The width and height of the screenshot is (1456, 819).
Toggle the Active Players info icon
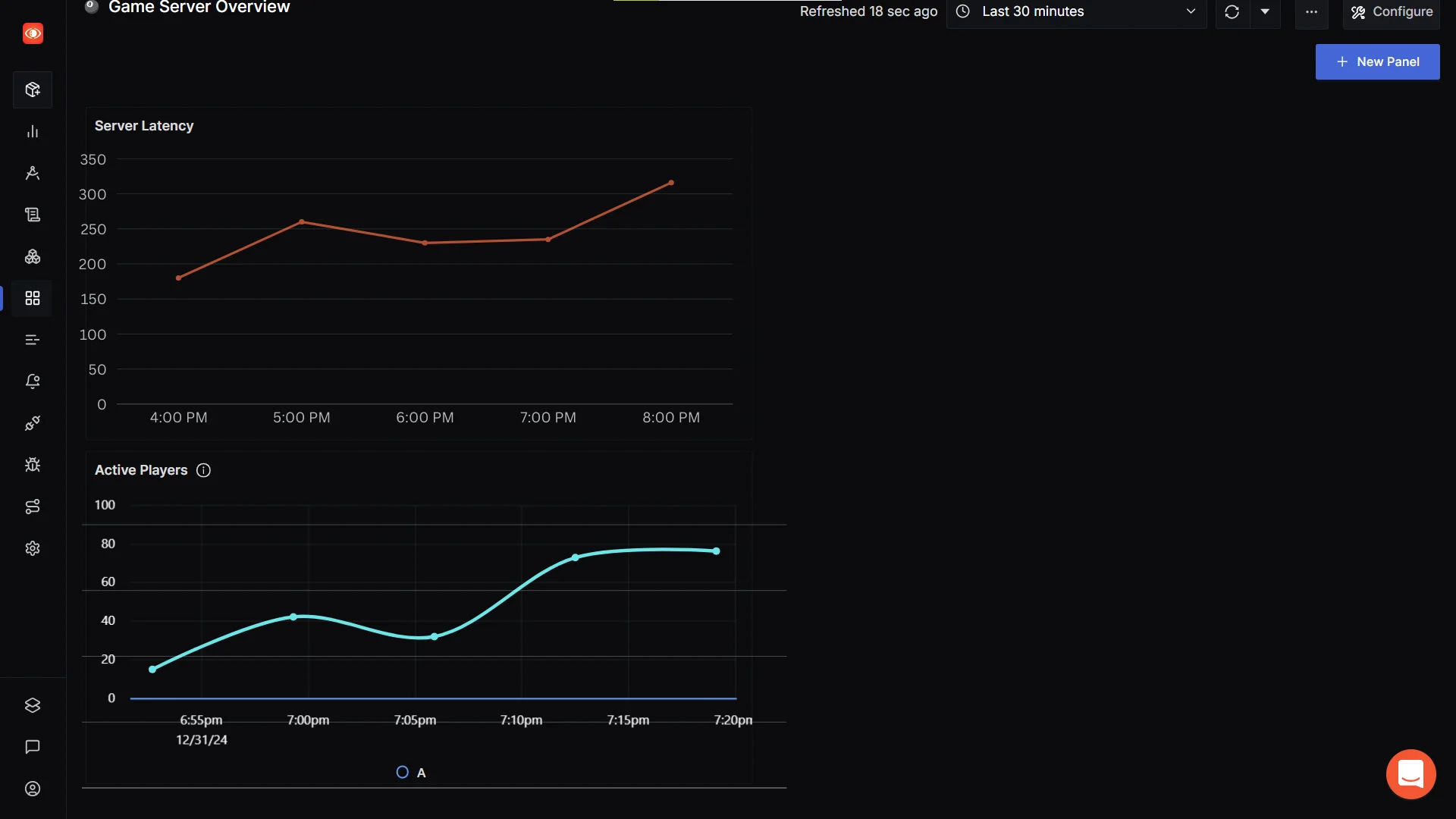pos(203,470)
